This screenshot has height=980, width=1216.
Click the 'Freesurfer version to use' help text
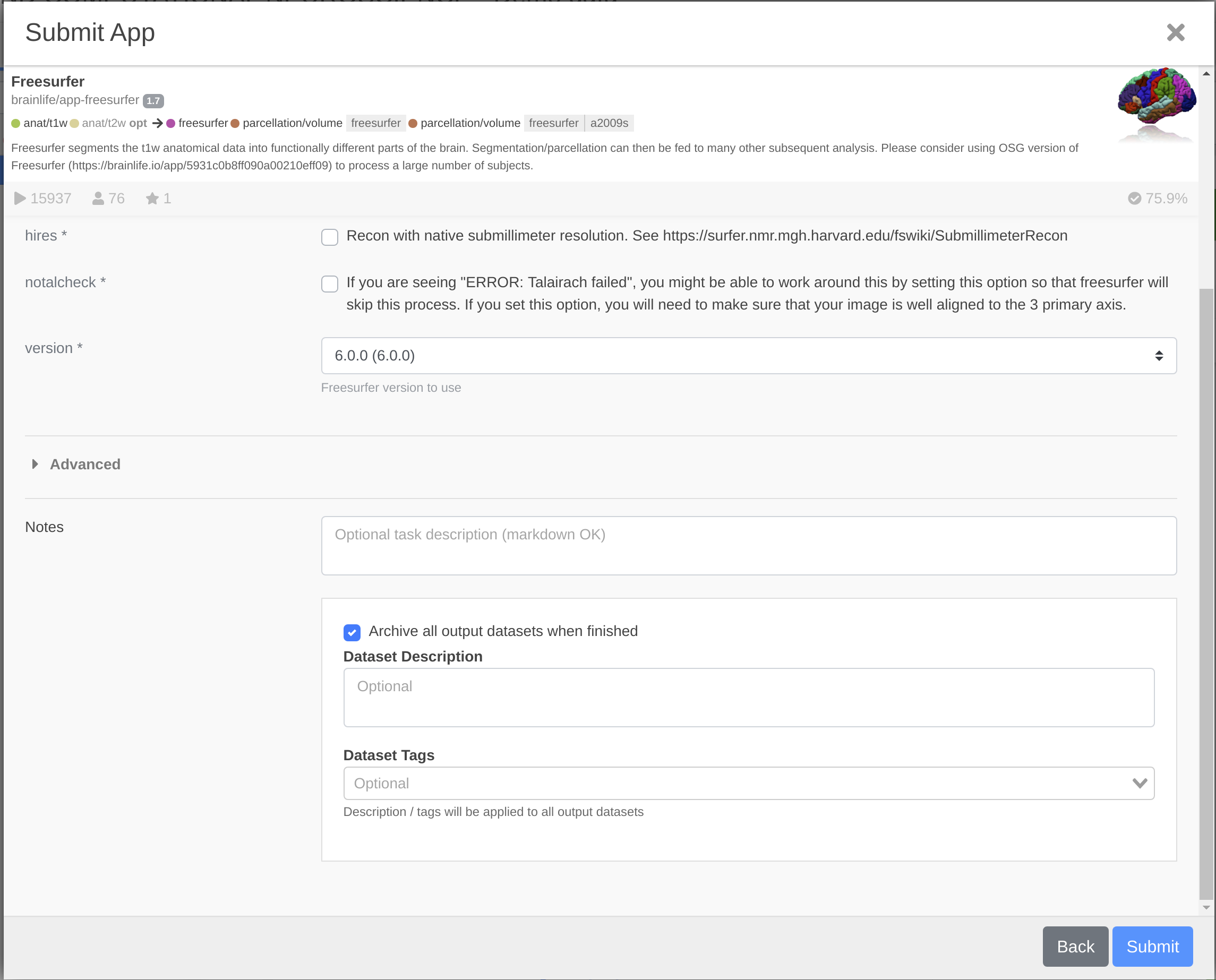click(x=391, y=388)
